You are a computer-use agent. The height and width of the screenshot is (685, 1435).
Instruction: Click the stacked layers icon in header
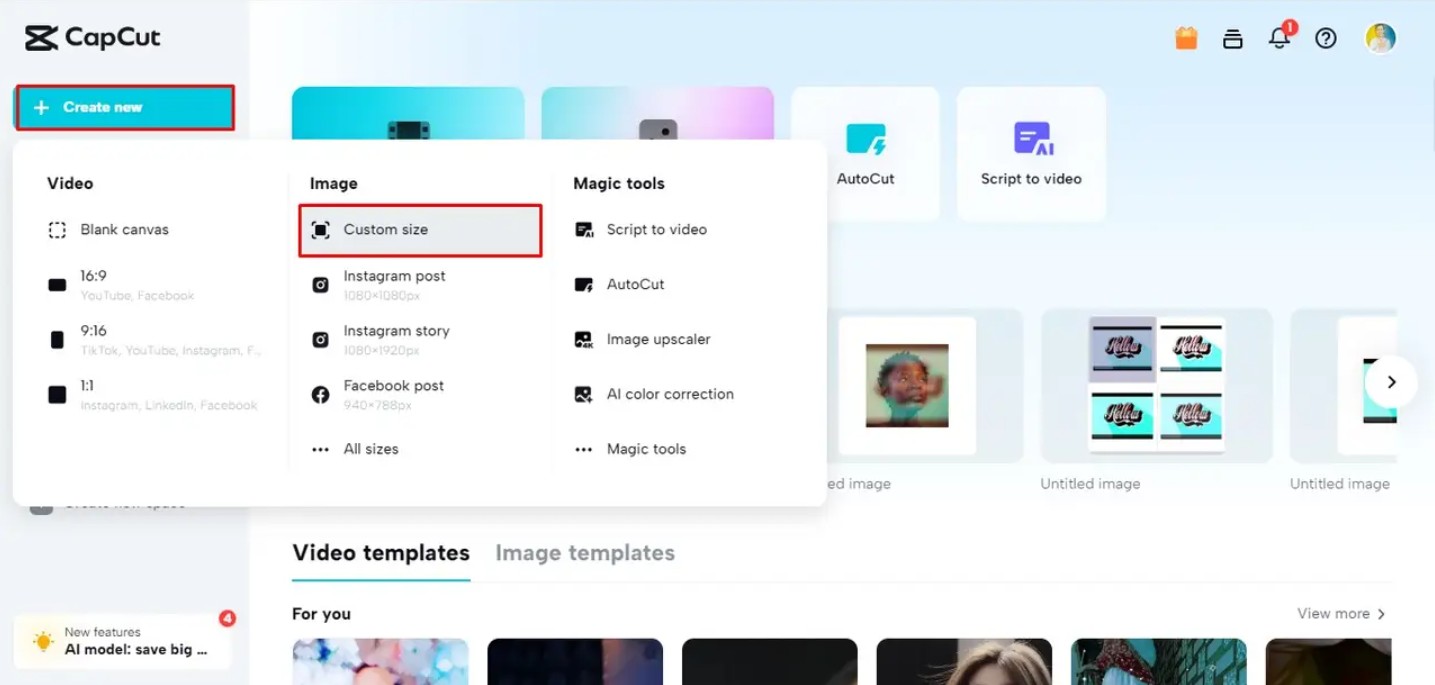click(1232, 39)
